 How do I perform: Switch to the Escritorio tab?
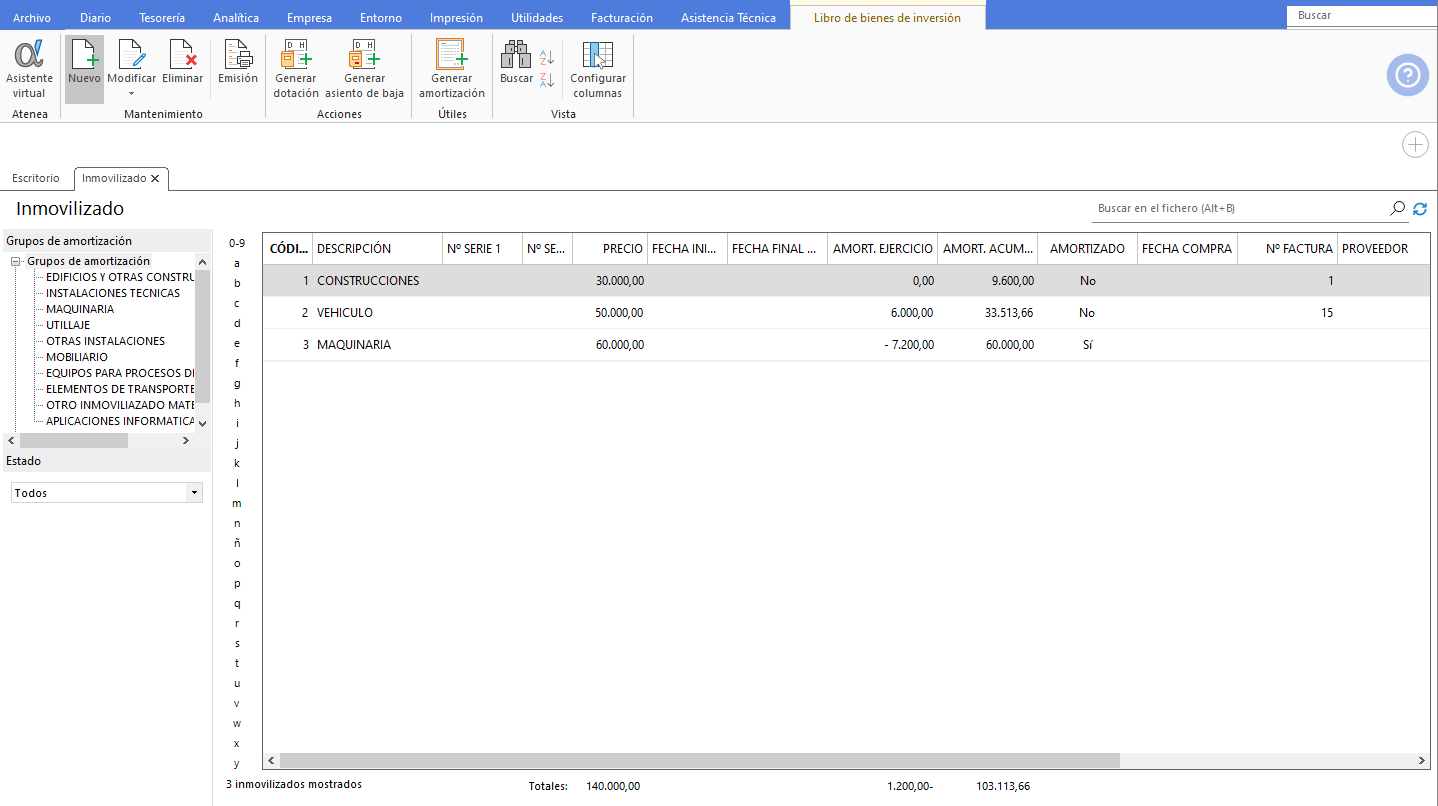pos(36,178)
